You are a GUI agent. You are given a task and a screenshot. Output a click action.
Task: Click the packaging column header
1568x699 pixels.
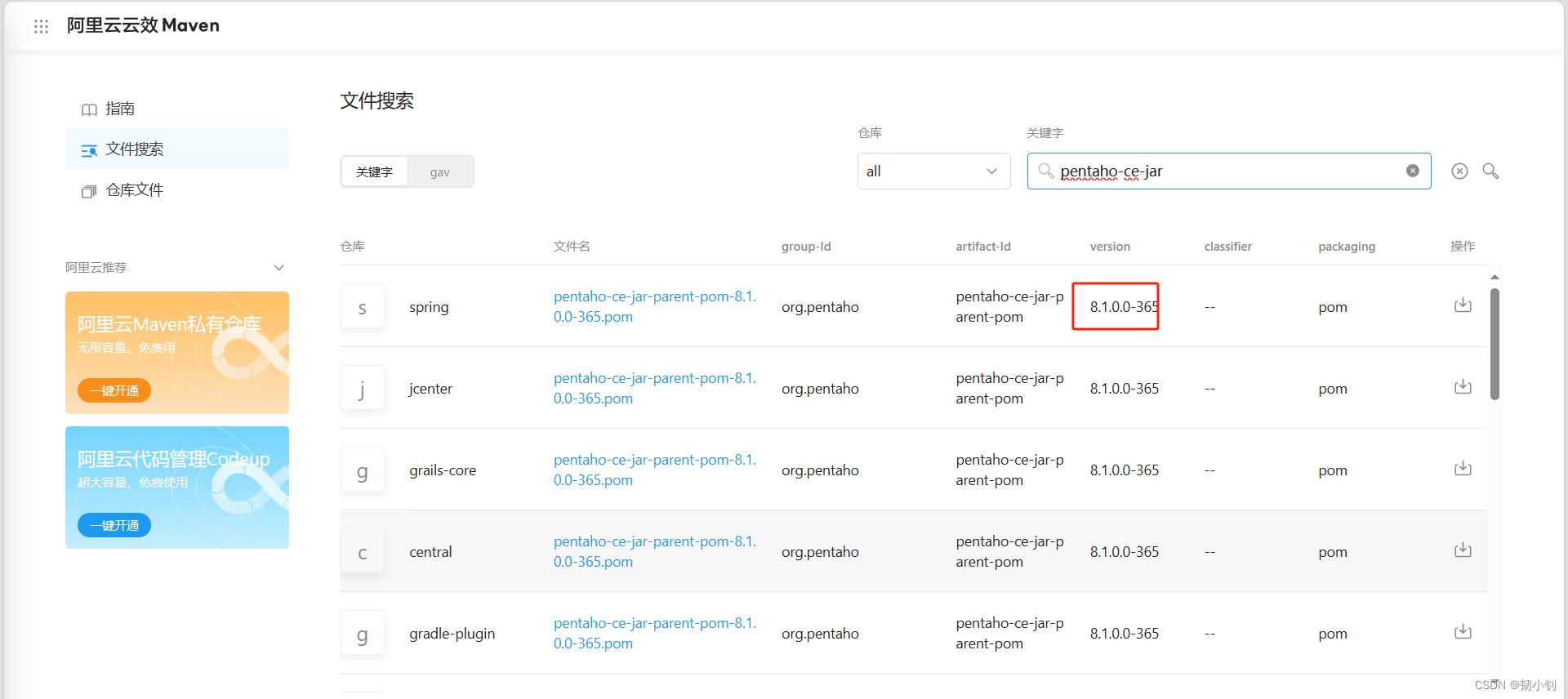(1347, 247)
